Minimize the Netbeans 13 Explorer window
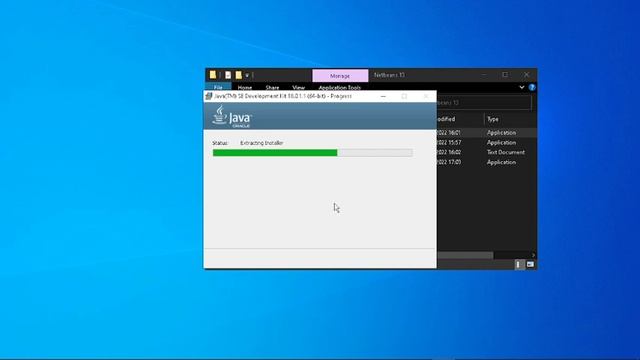The width and height of the screenshot is (640, 360). click(484, 75)
